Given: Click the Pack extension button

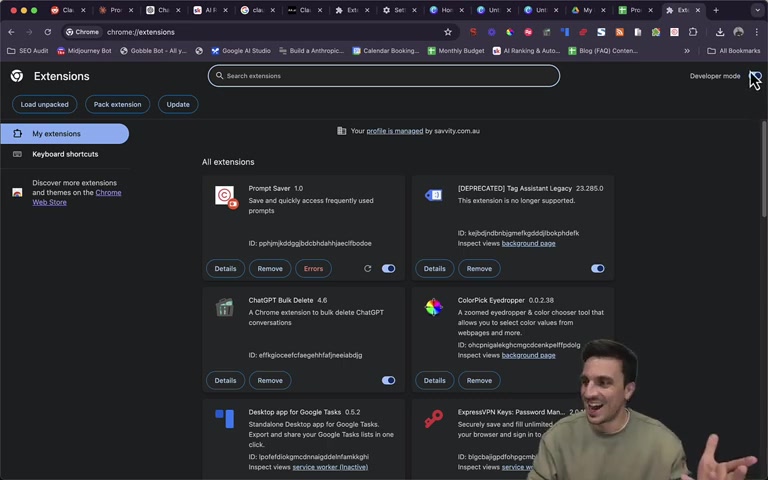Looking at the screenshot, I should 118,104.
